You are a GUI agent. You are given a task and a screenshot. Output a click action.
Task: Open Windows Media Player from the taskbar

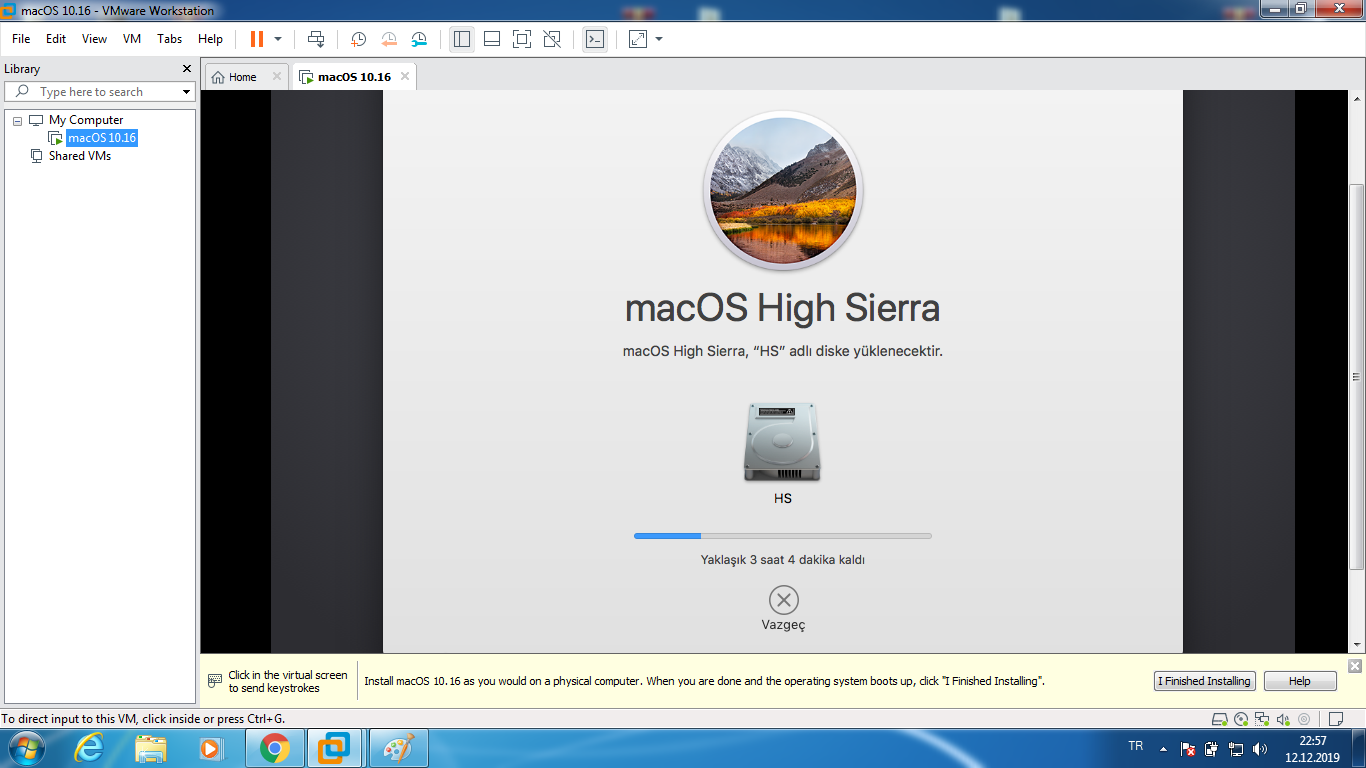[x=211, y=748]
